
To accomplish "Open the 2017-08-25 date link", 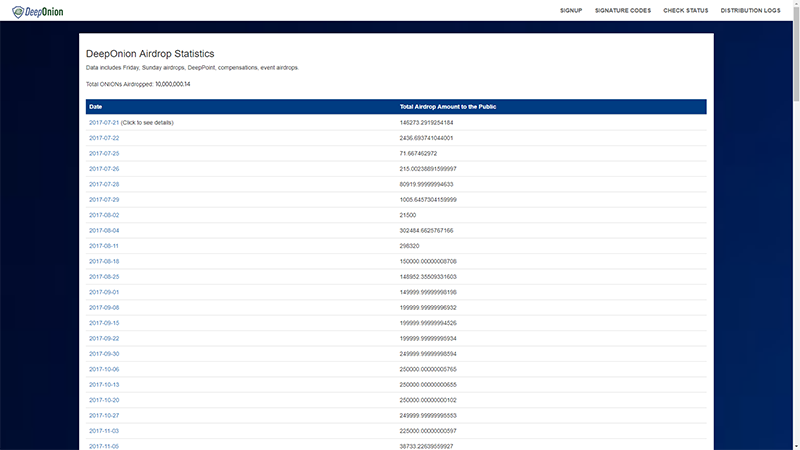I will tap(104, 277).
